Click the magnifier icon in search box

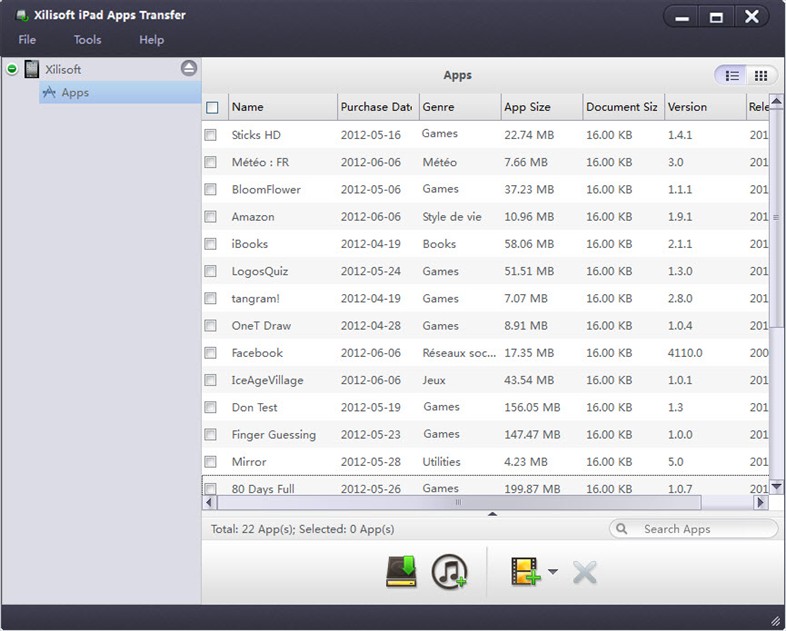pos(622,529)
